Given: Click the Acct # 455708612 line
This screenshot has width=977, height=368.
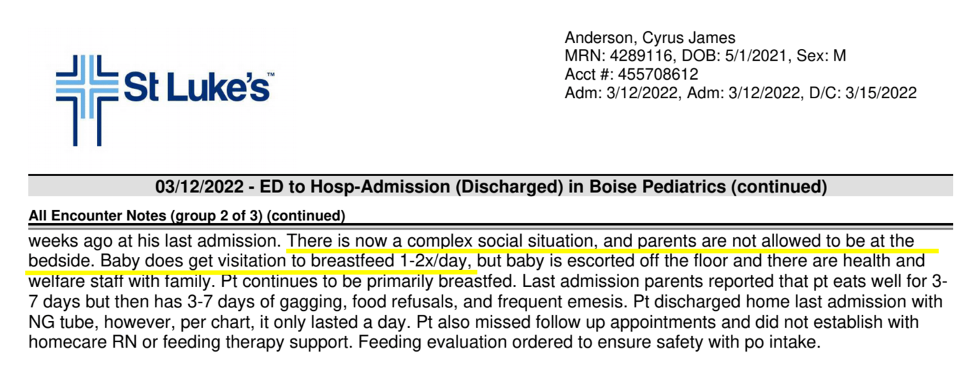Looking at the screenshot, I should (631, 75).
